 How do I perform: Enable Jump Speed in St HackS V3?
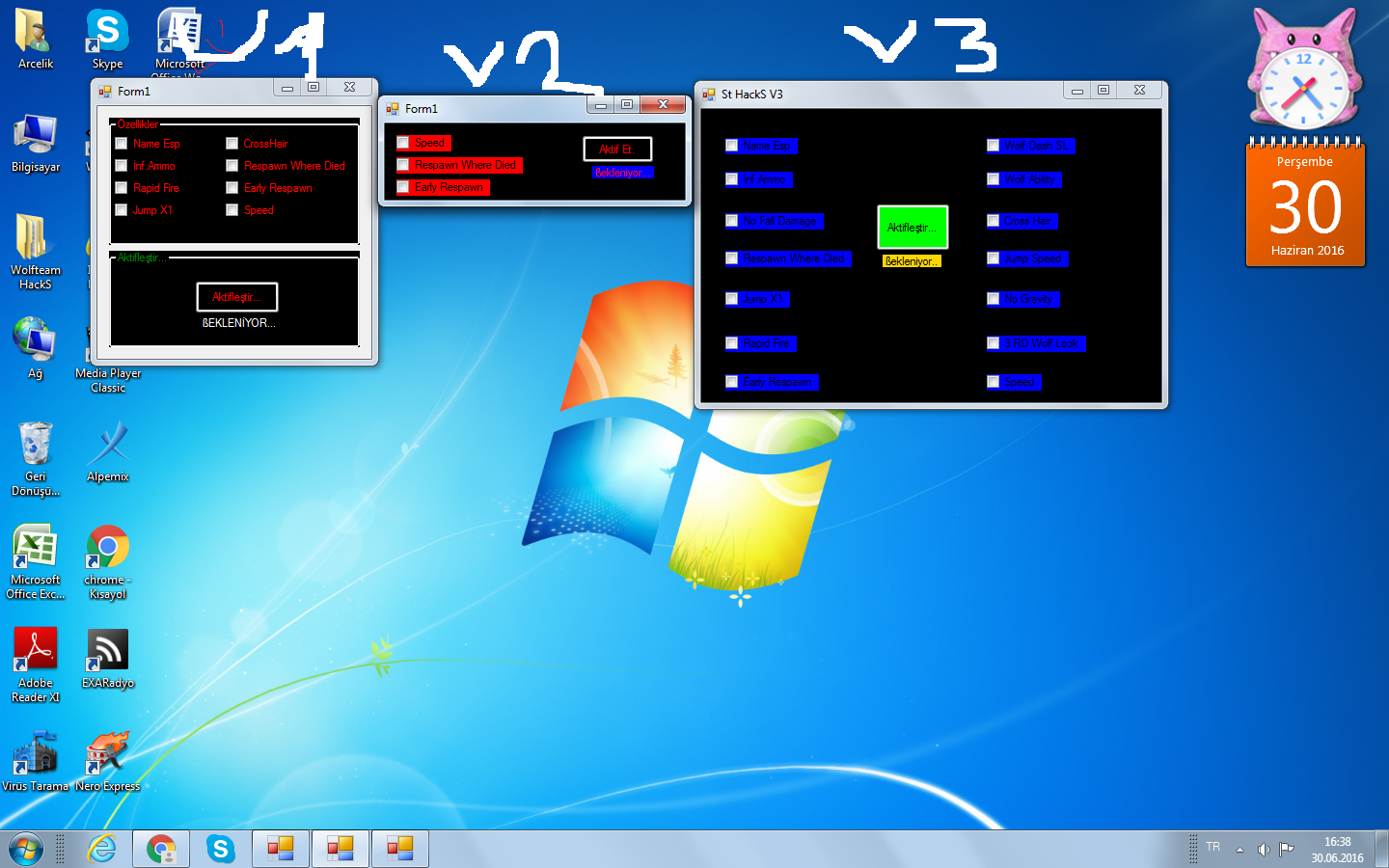click(x=993, y=258)
